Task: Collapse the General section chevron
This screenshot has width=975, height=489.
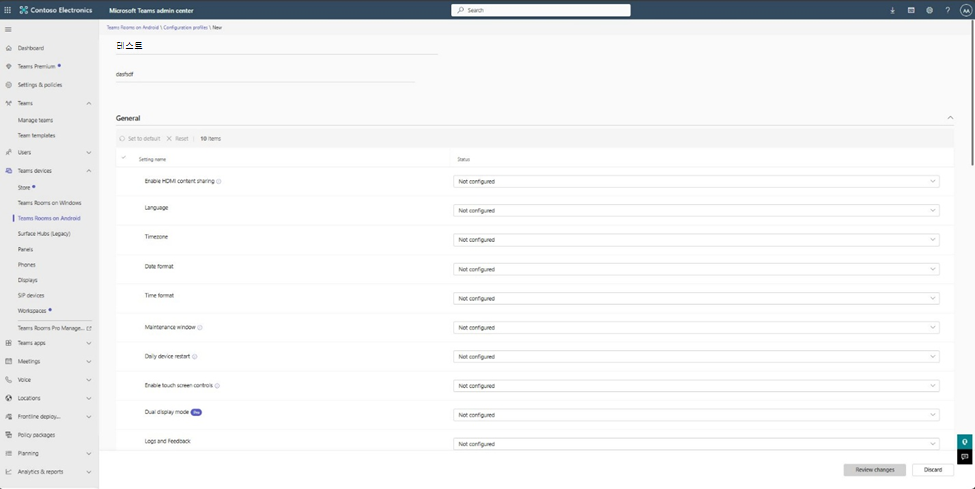Action: click(950, 118)
